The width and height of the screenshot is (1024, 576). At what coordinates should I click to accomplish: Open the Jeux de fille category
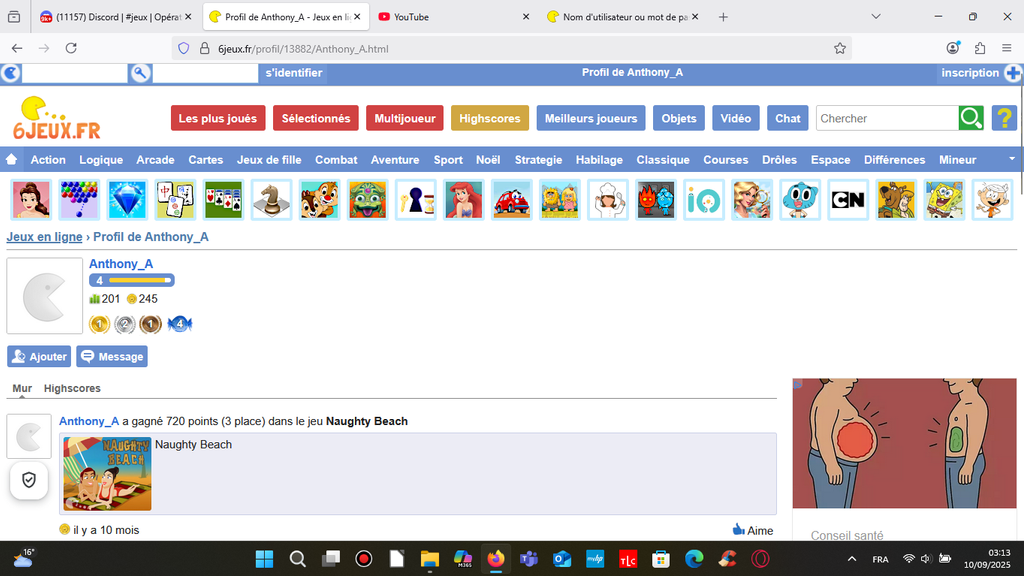click(x=269, y=160)
